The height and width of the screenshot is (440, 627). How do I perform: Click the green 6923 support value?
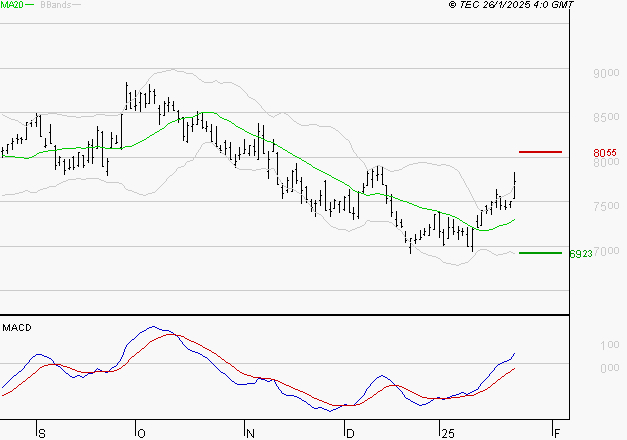click(x=581, y=254)
